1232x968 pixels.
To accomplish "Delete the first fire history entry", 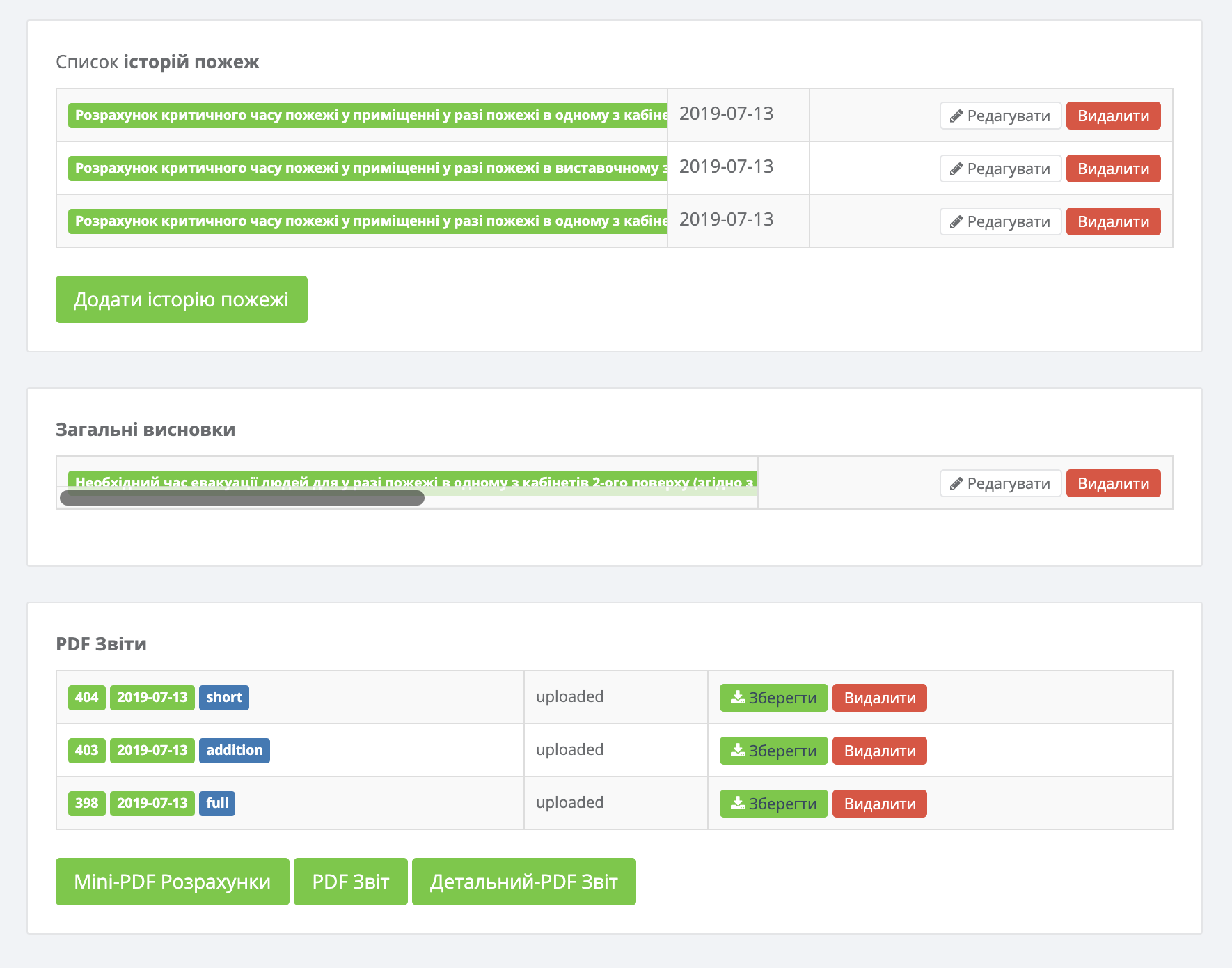I will 1113,116.
